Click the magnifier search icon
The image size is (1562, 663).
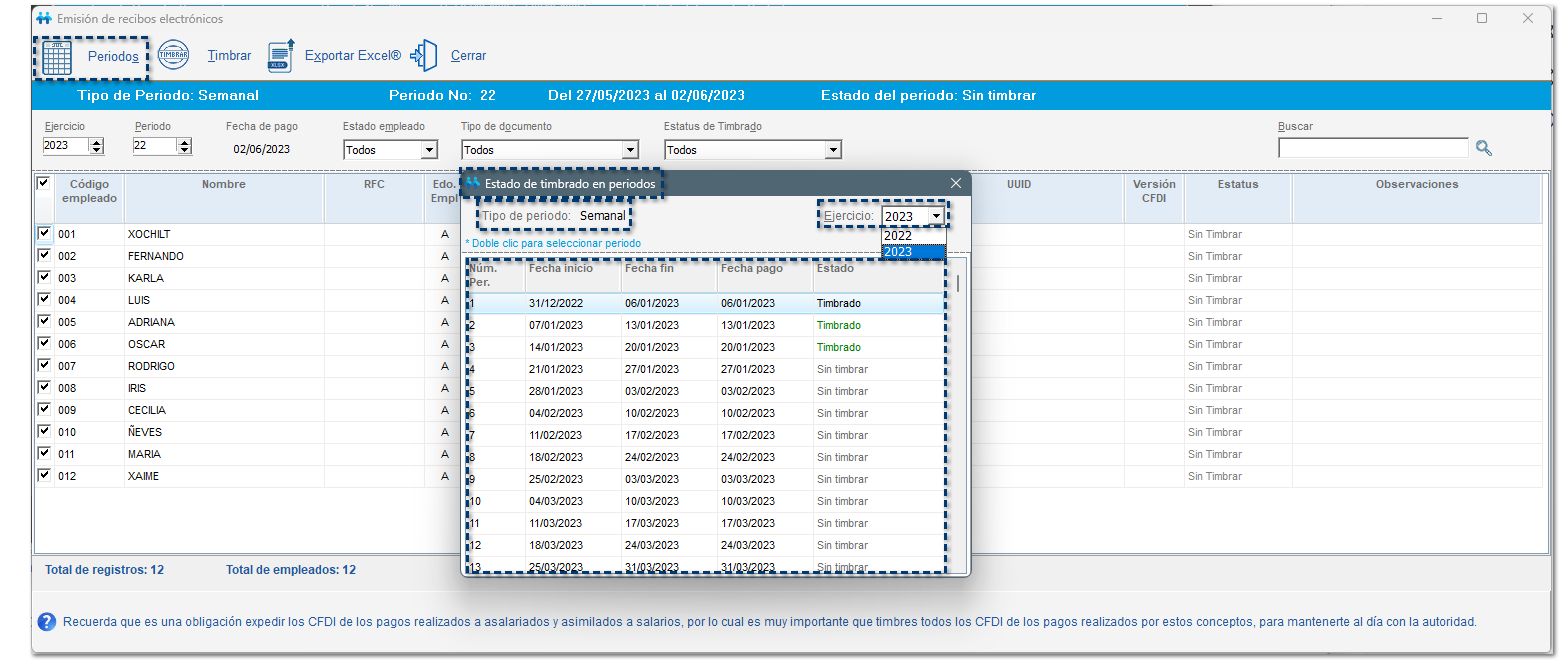pos(1484,148)
